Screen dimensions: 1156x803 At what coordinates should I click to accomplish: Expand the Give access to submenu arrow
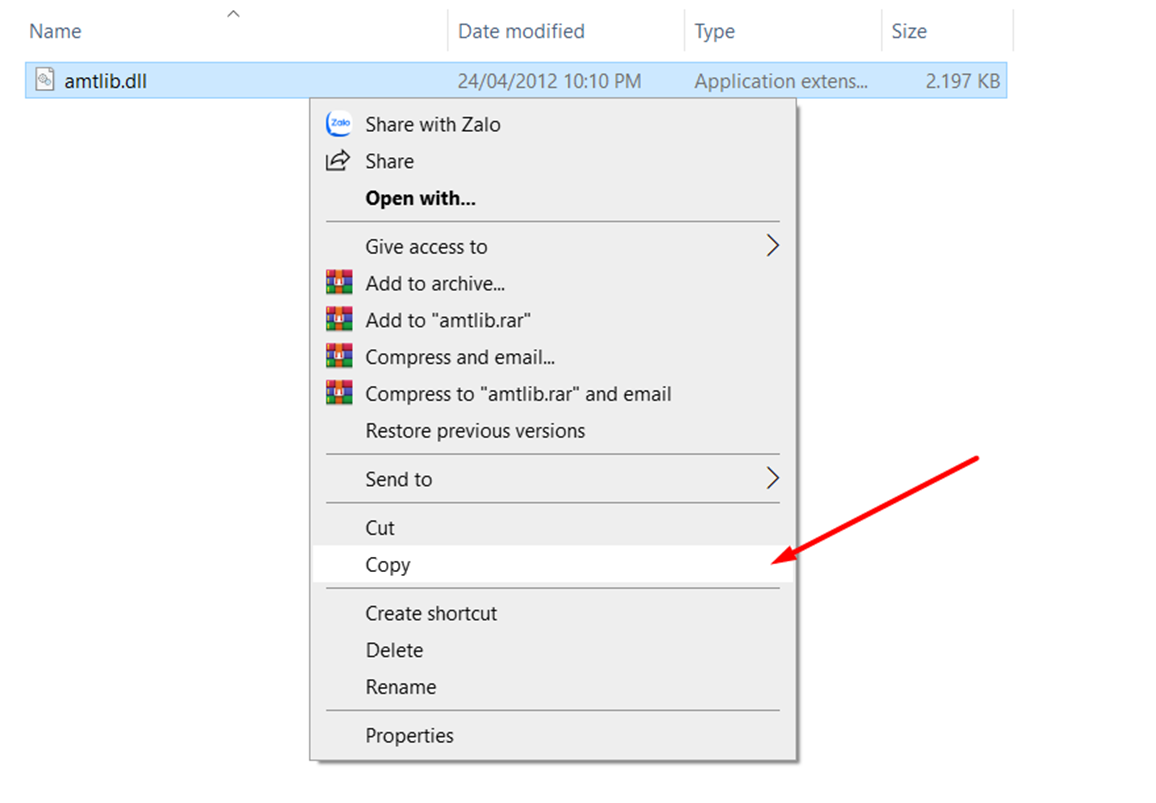click(x=772, y=246)
